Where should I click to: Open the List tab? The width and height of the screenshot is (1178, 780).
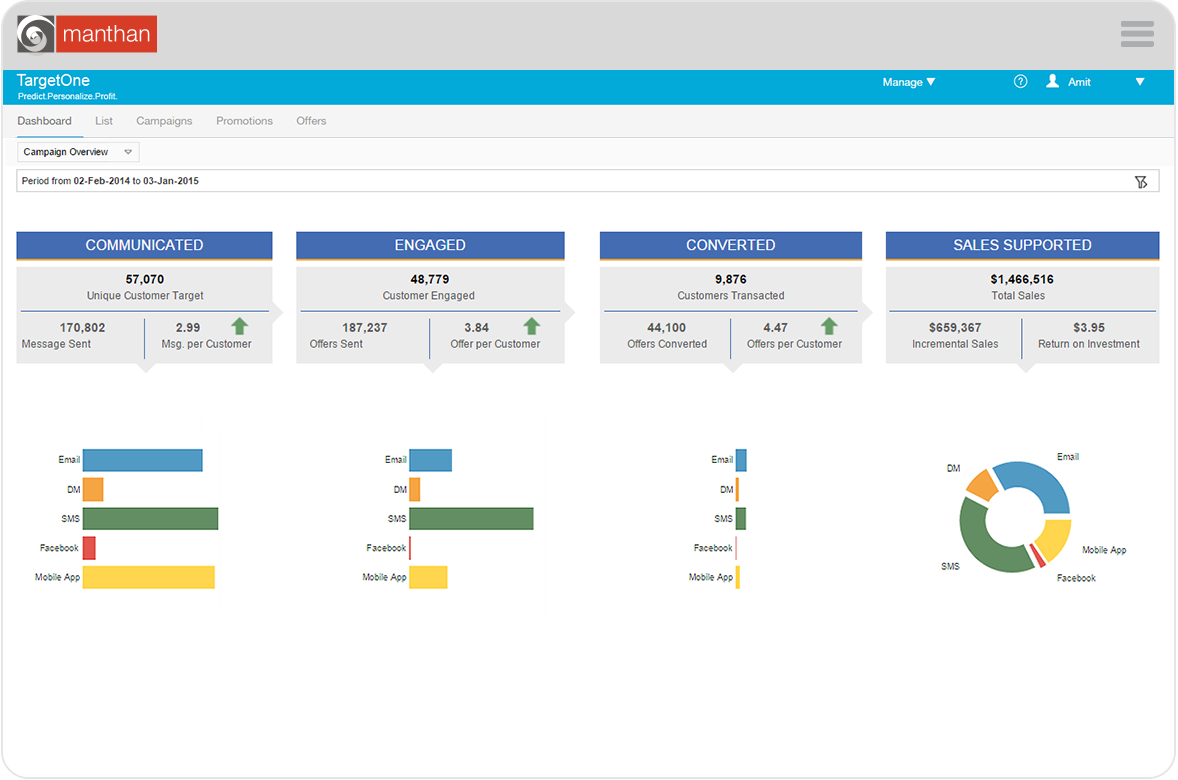tap(104, 120)
